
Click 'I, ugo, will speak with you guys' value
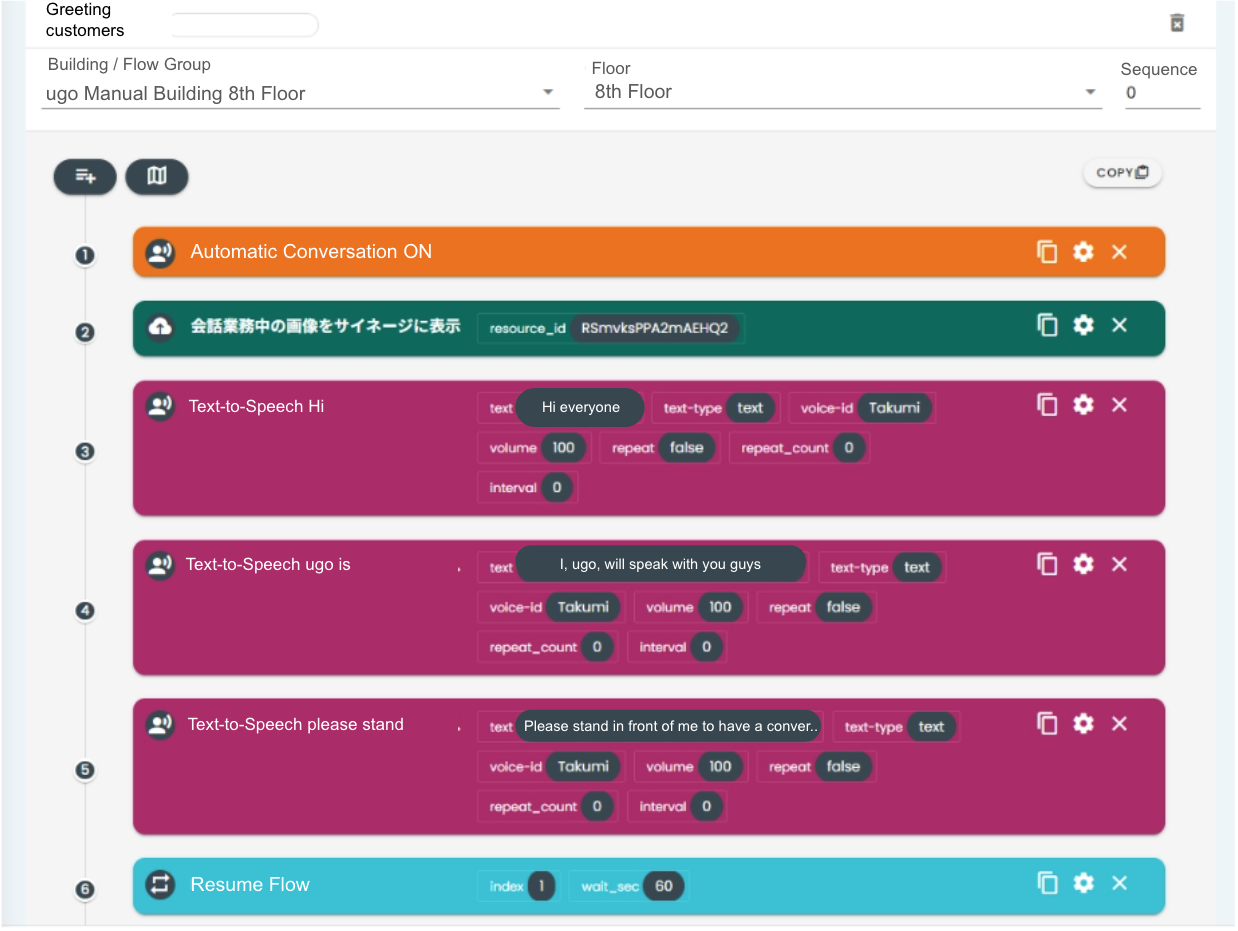660,564
